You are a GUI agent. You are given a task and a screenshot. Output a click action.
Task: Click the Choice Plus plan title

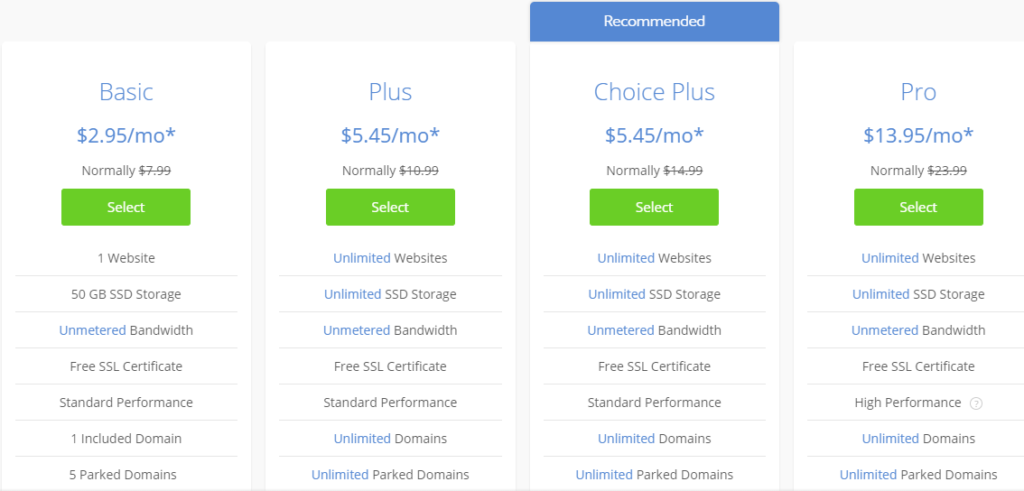pos(654,92)
